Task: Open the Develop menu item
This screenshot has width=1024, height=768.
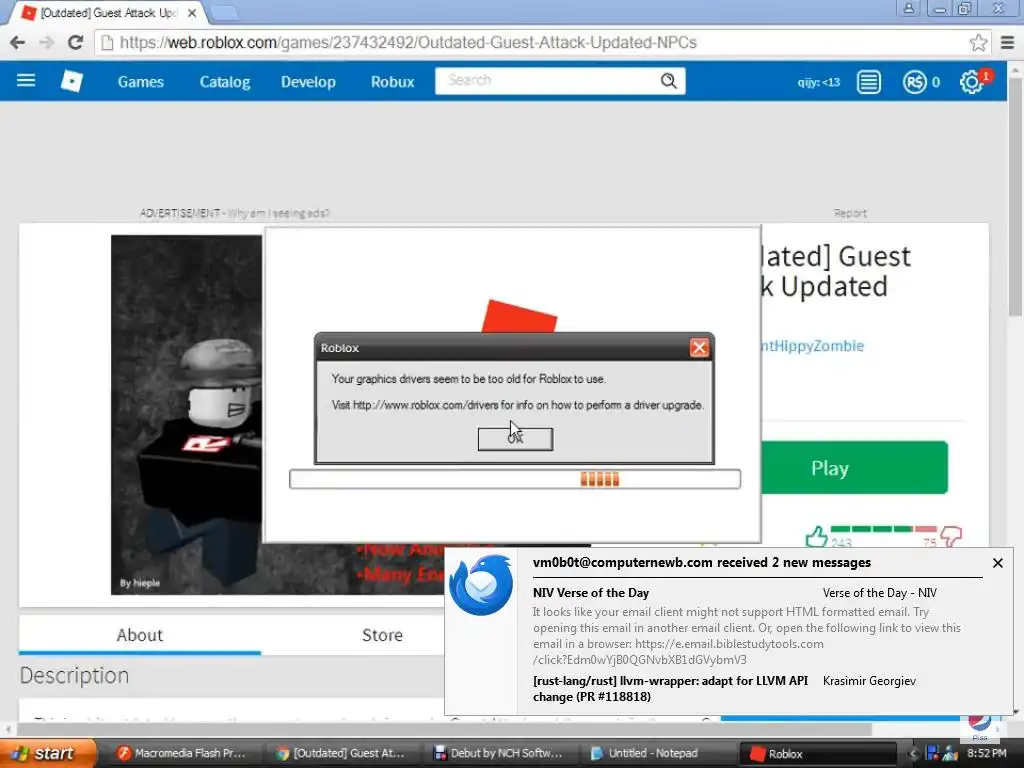Action: pos(308,82)
